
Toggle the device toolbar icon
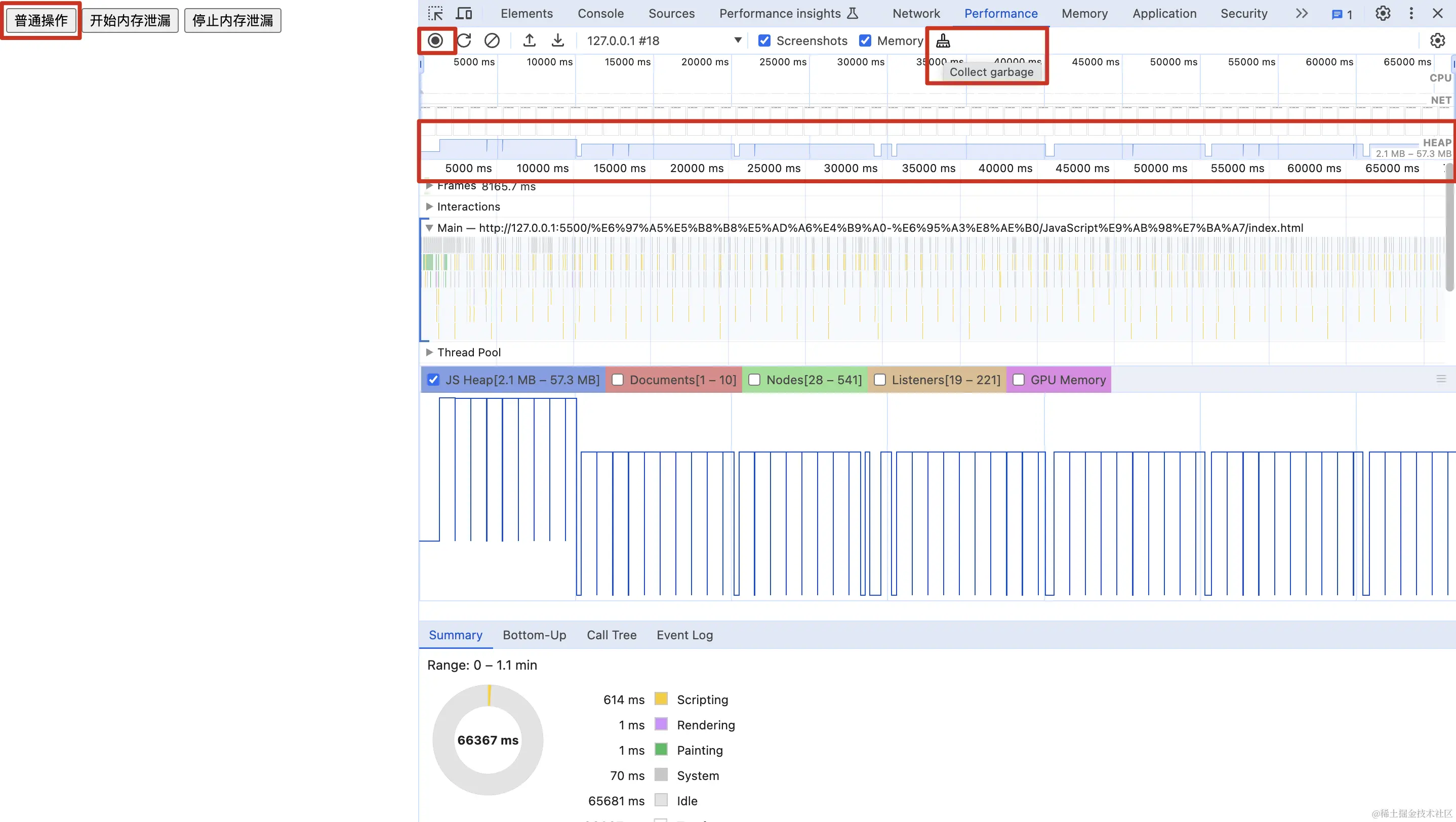coord(464,14)
